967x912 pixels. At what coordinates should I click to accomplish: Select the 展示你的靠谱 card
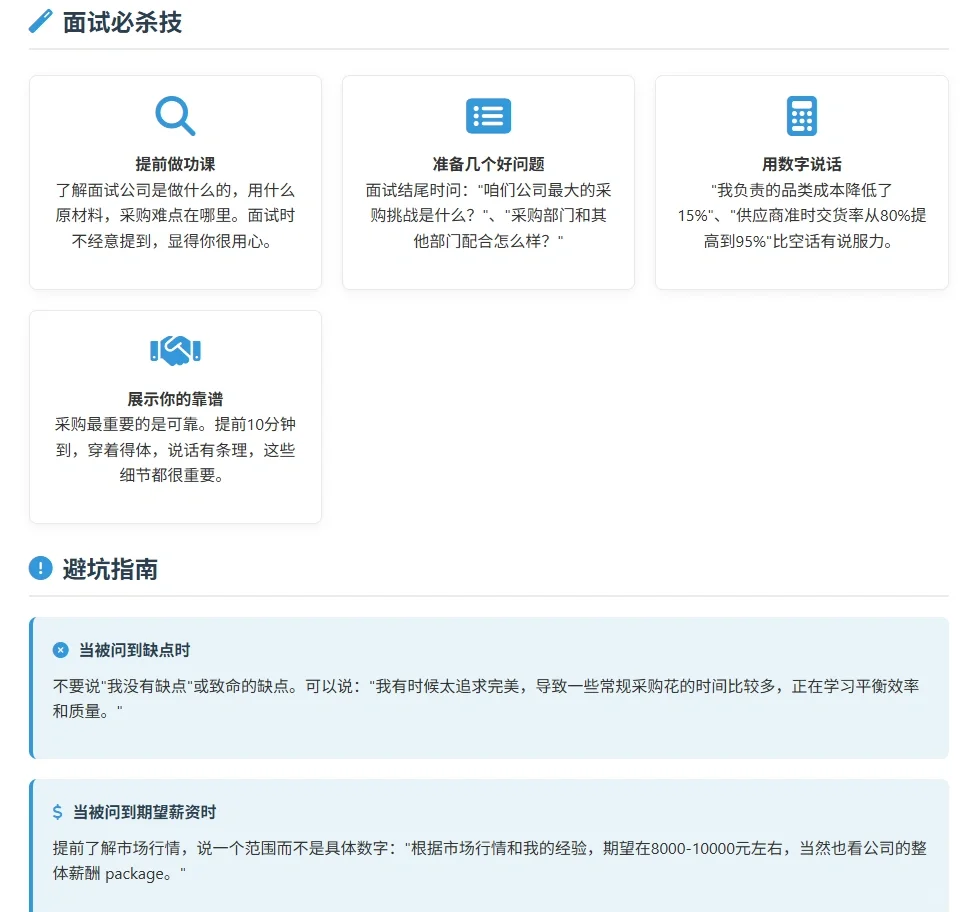click(x=174, y=417)
